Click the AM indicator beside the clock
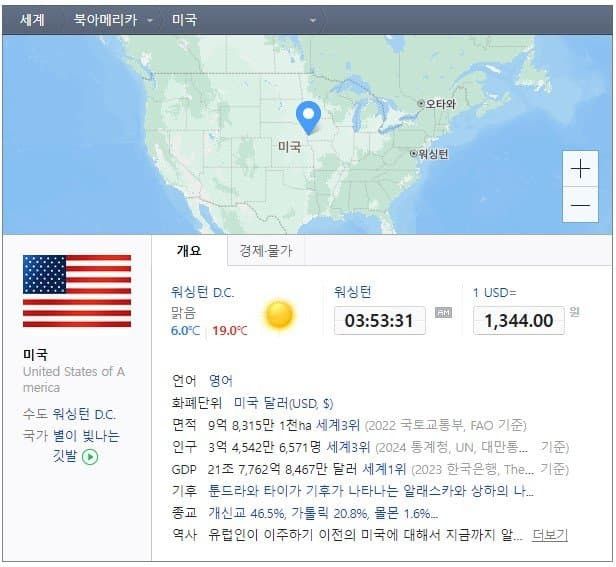This screenshot has height=567, width=616. [443, 313]
